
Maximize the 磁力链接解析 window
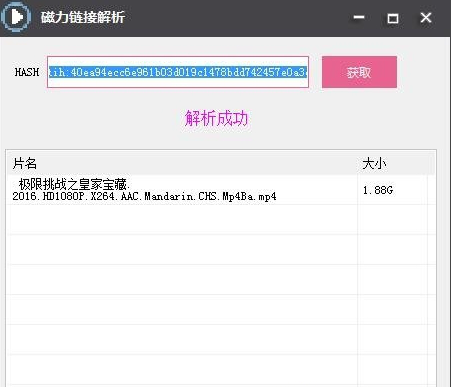(393, 18)
